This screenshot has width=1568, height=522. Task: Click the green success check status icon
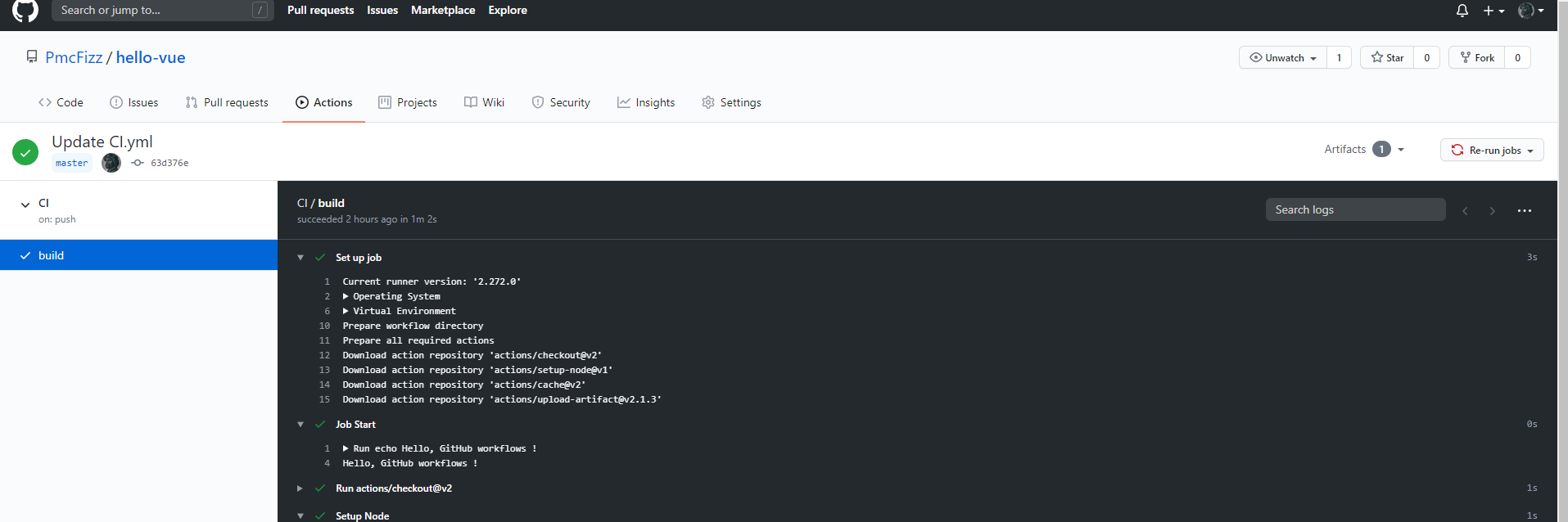(x=25, y=152)
